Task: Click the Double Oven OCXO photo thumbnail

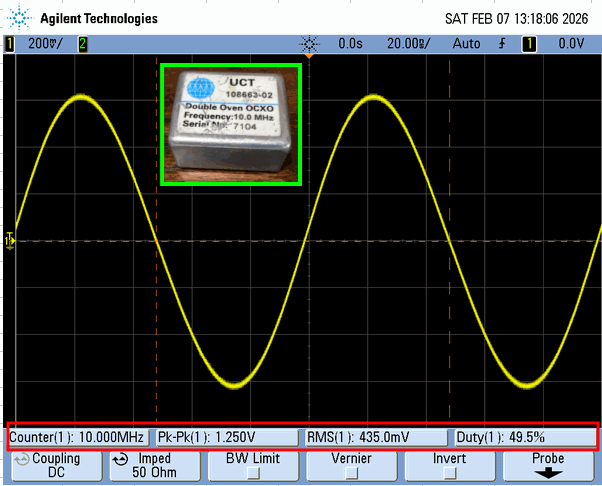Action: click(x=231, y=125)
